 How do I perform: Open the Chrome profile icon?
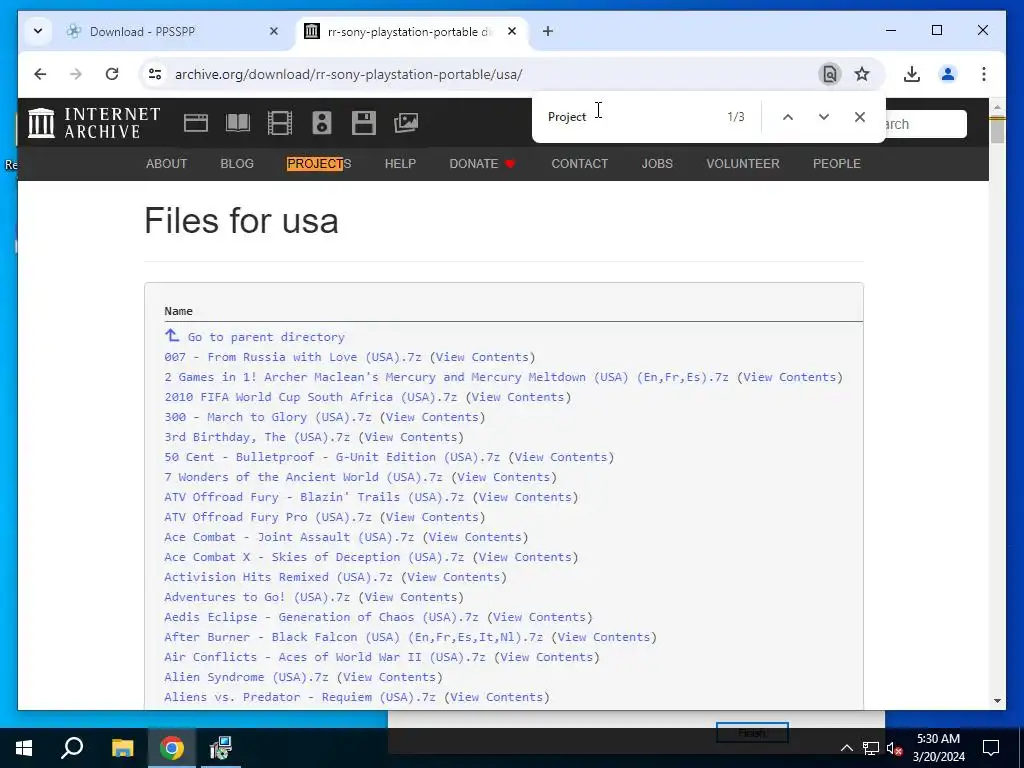click(948, 74)
